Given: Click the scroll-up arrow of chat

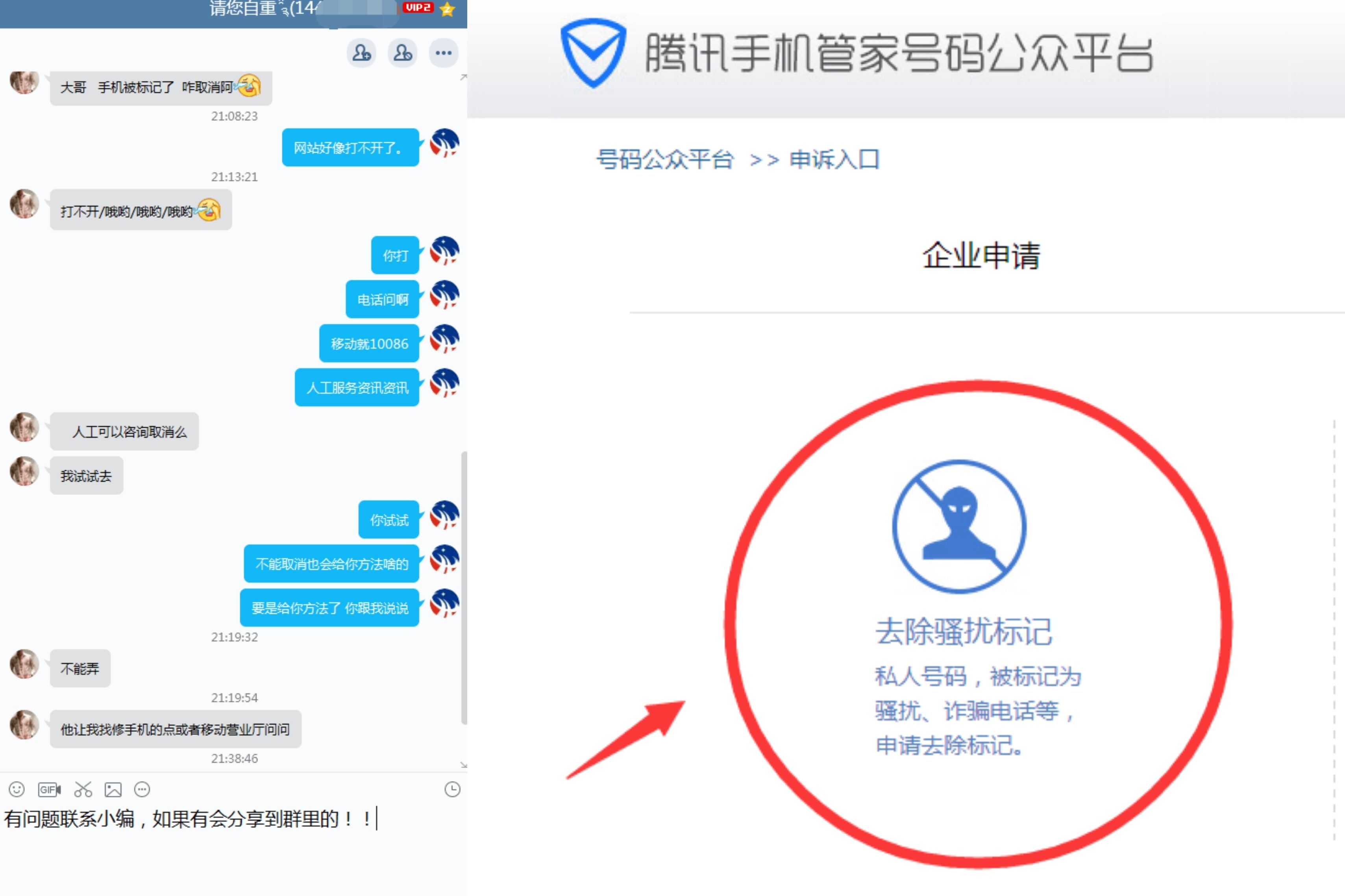Looking at the screenshot, I should pyautogui.click(x=463, y=77).
